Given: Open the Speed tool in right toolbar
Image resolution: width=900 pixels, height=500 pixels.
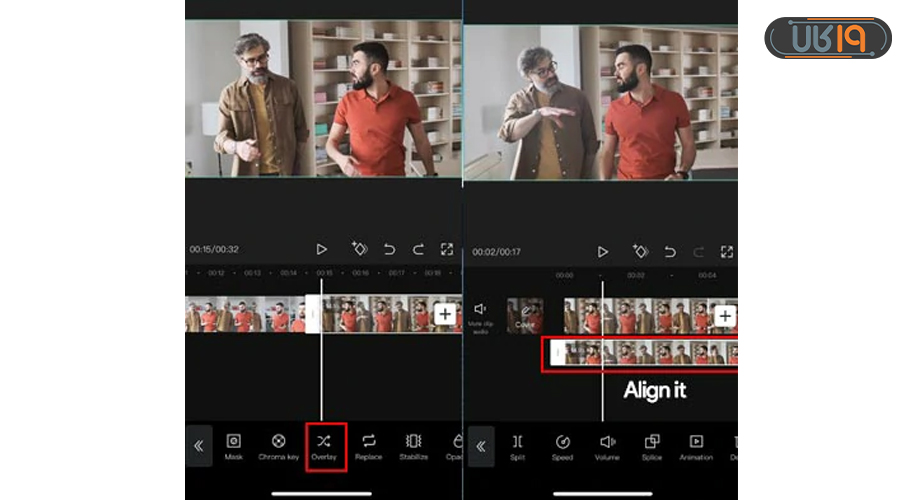Looking at the screenshot, I should [x=562, y=448].
